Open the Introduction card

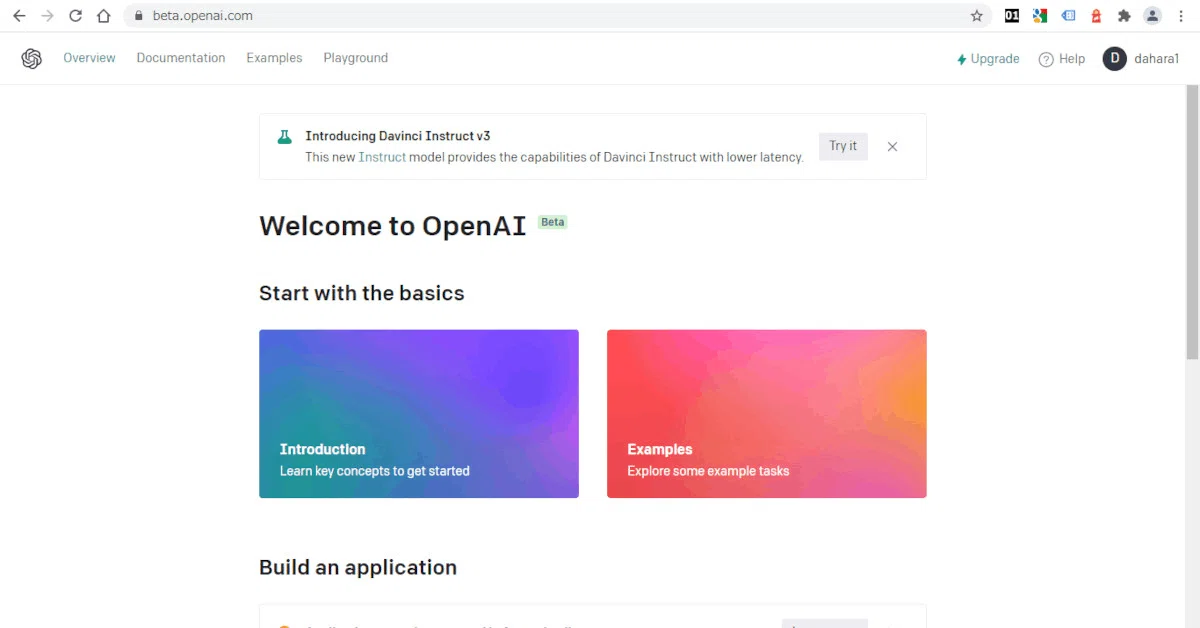419,414
